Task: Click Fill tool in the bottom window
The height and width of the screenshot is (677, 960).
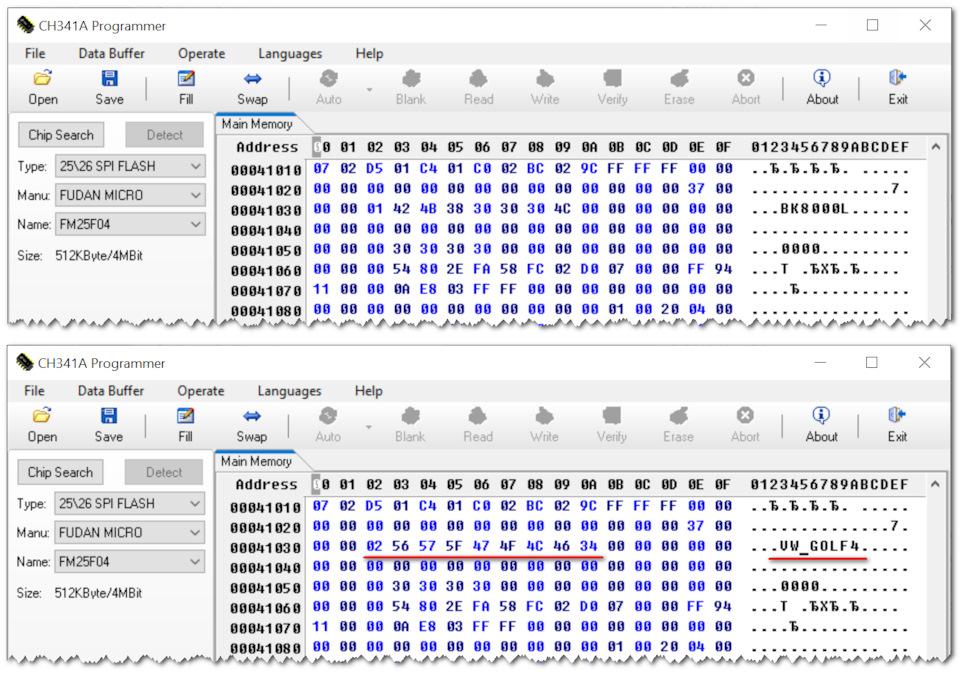Action: [186, 425]
